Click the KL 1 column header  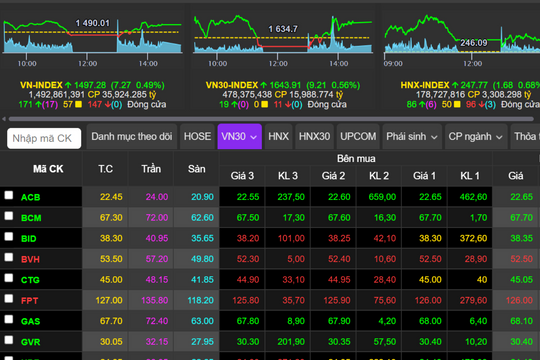click(x=470, y=176)
